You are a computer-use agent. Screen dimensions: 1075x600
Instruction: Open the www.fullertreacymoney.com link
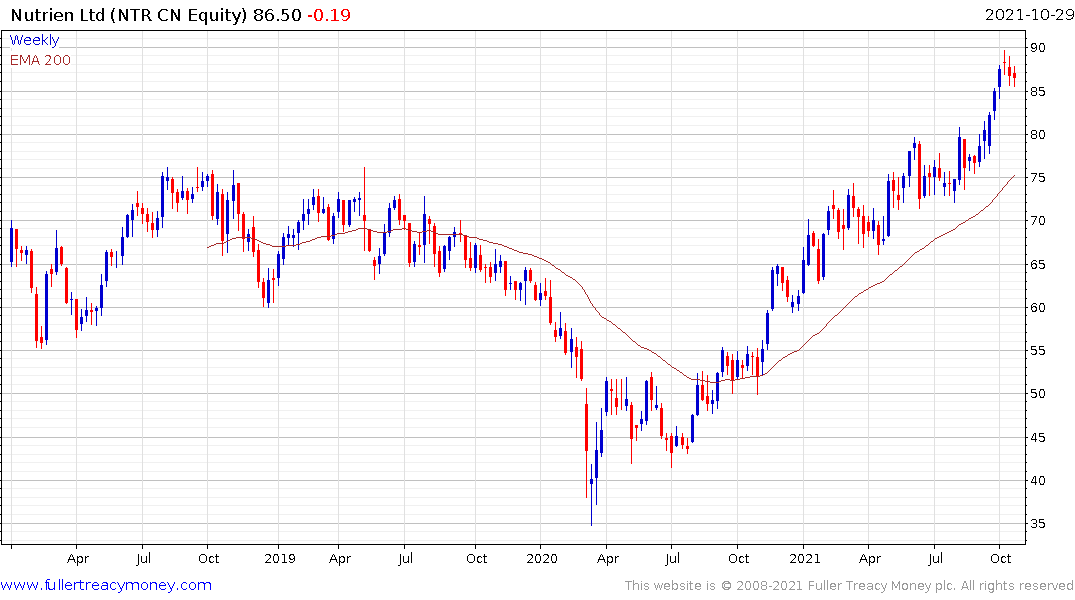(106, 585)
